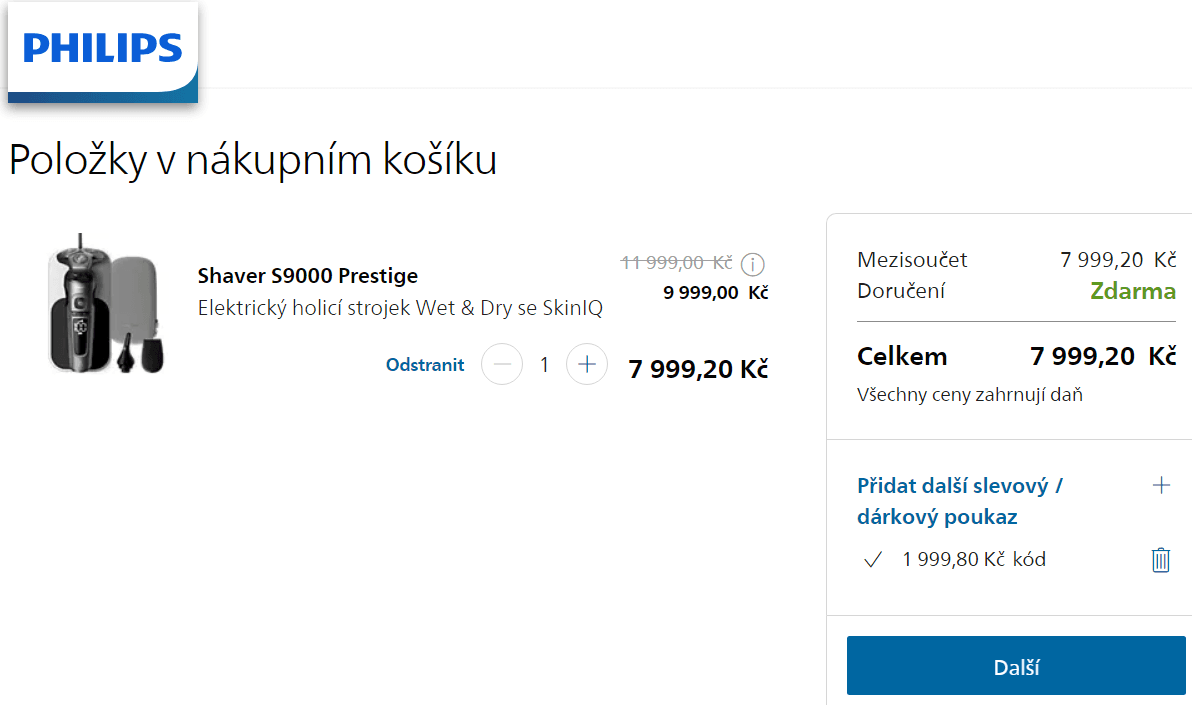Open price info icon next to the original price
The width and height of the screenshot is (1192, 705).
click(x=753, y=265)
